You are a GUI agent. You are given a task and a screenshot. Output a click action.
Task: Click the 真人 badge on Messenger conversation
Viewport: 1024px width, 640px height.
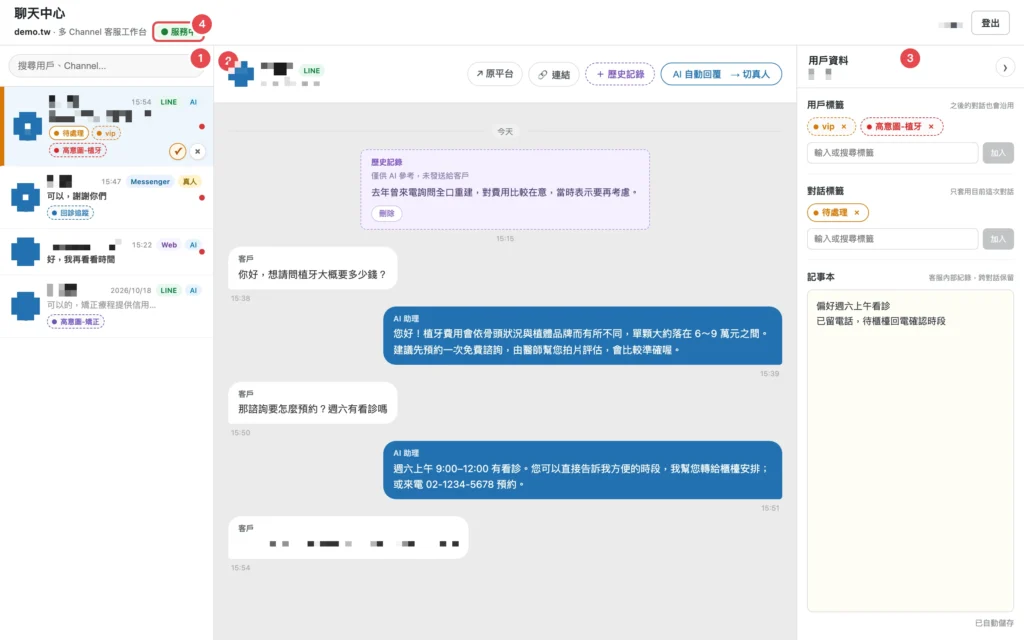190,182
